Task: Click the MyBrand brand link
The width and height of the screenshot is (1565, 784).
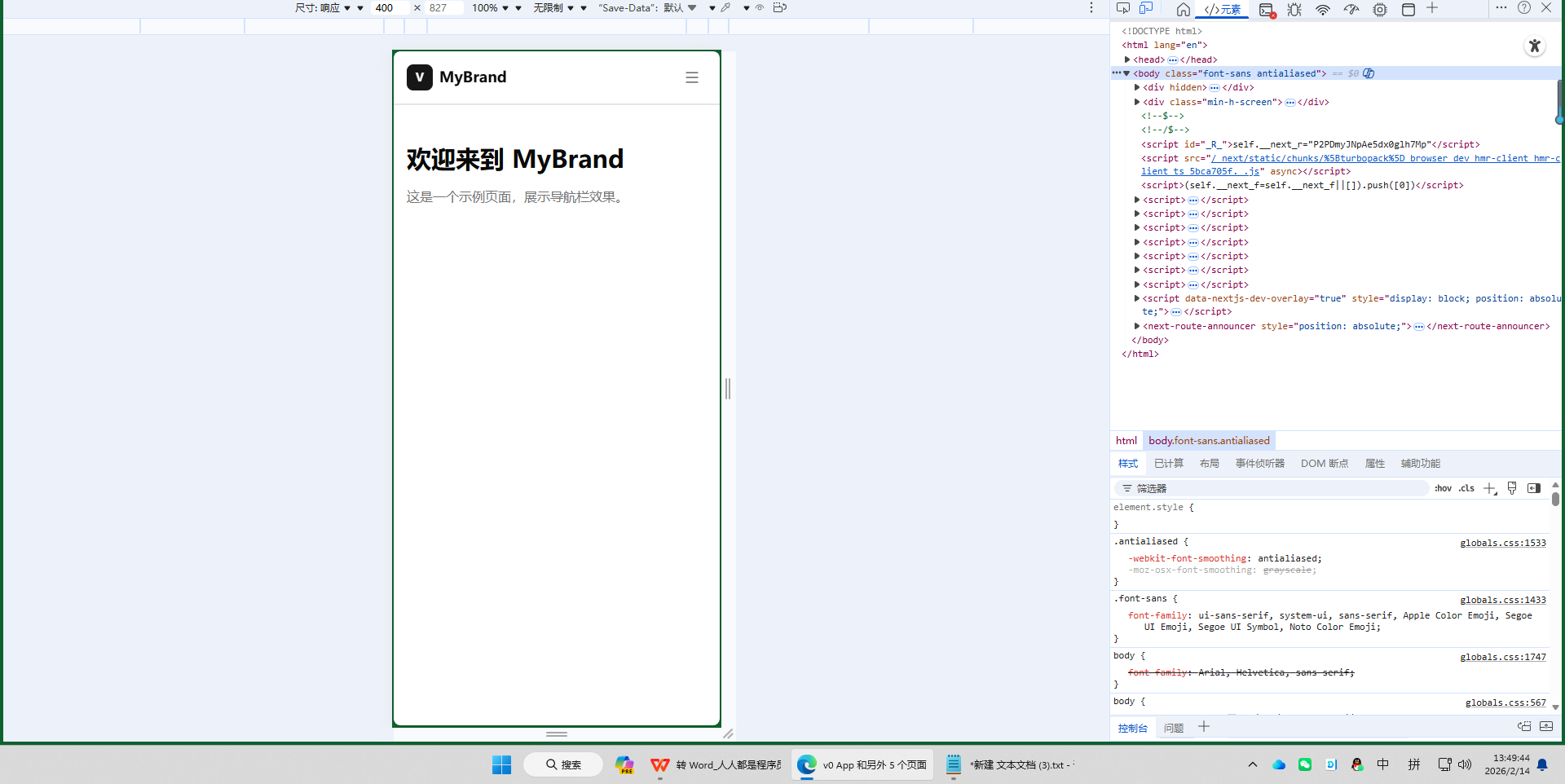Action: [x=473, y=77]
